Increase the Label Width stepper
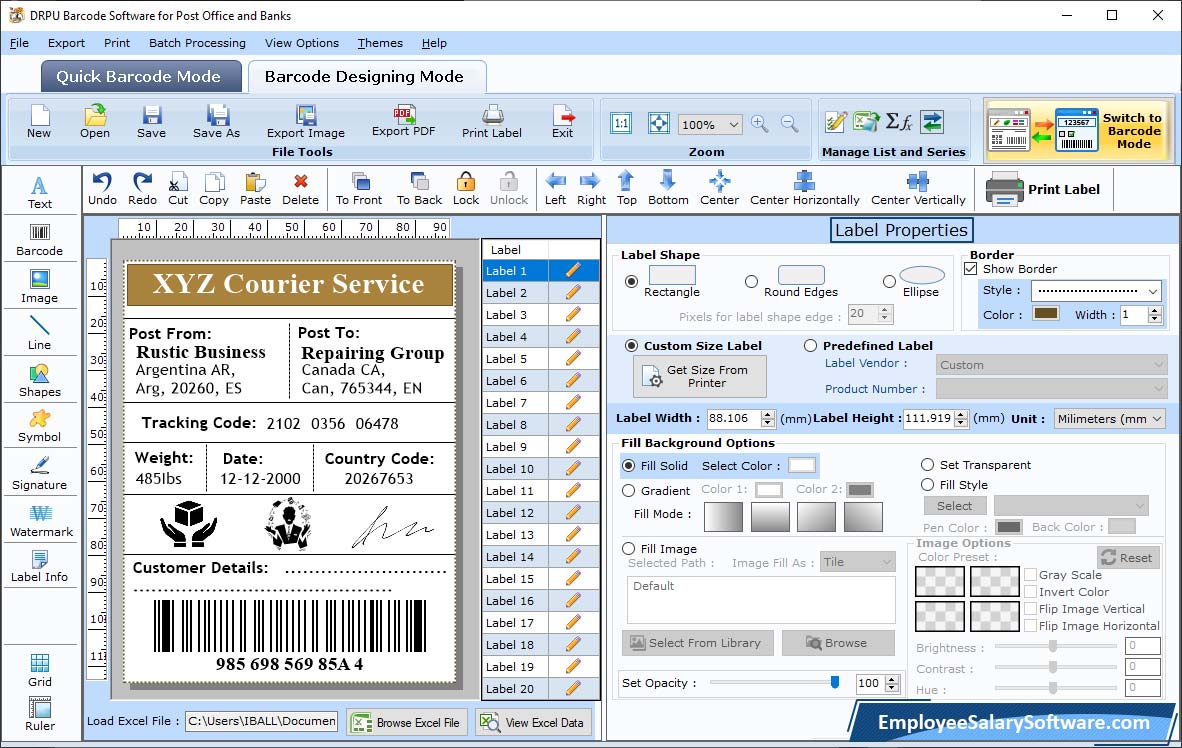This screenshot has width=1182, height=748. pos(767,414)
